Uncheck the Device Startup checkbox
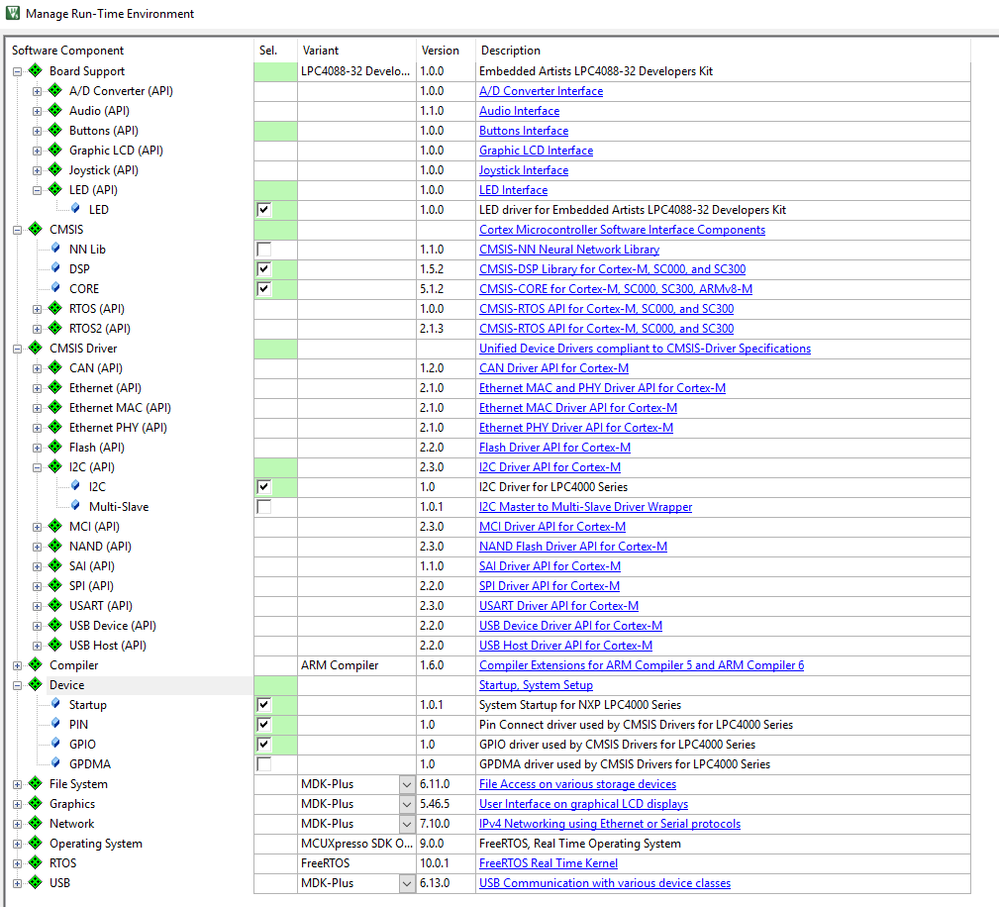Viewport: 999px width, 907px height. pos(264,704)
